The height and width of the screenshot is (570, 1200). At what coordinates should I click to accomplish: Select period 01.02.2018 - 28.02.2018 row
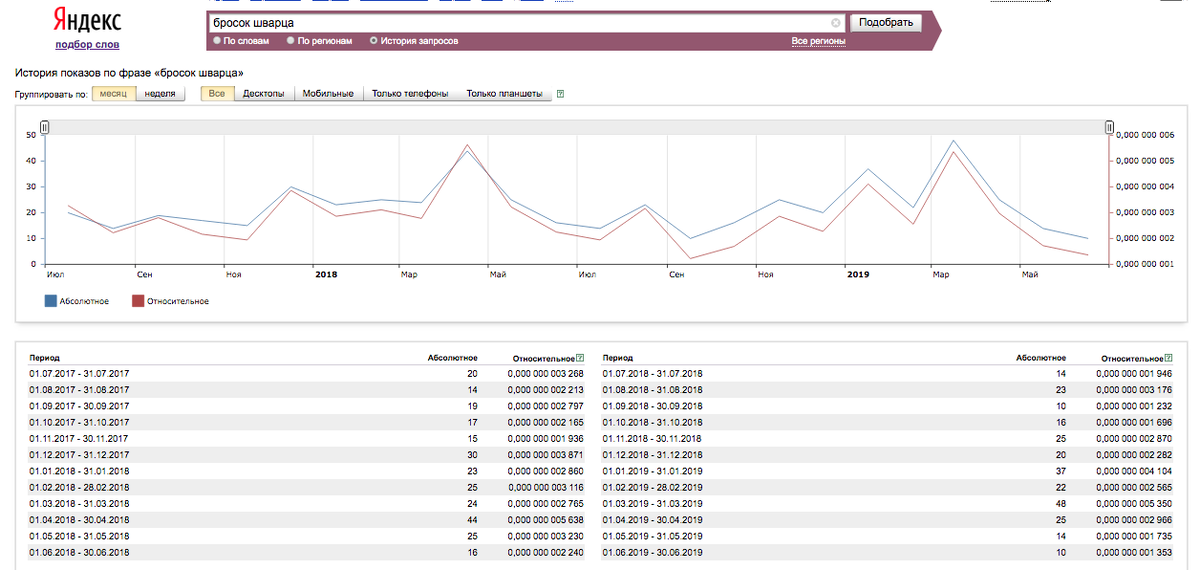(x=308, y=487)
